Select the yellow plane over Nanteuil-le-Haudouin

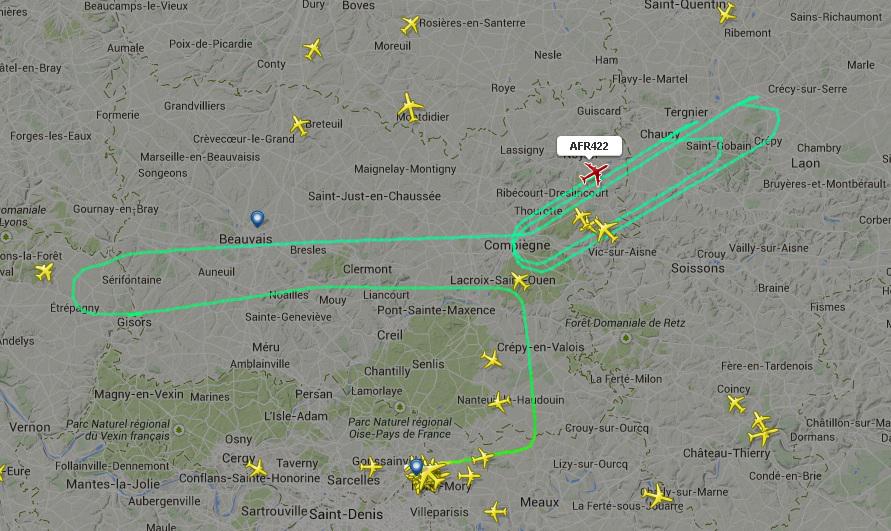(x=499, y=402)
